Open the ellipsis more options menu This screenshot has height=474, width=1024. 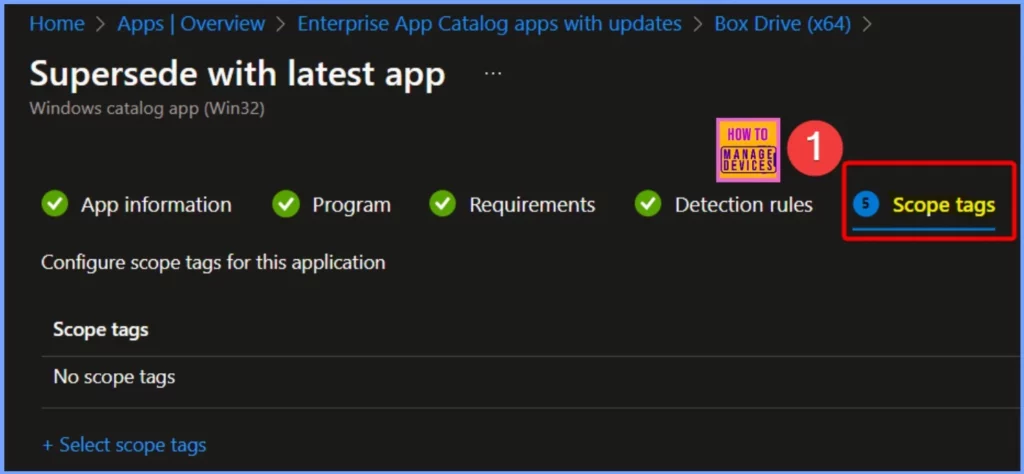(x=493, y=74)
